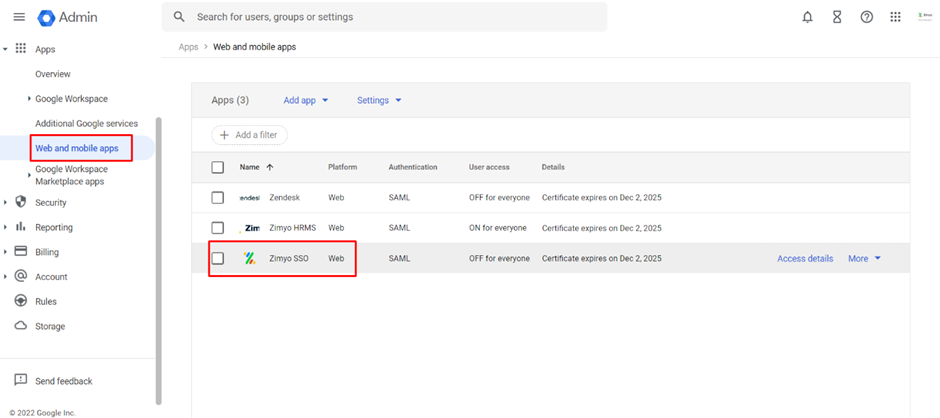
Task: Open the More dropdown for Zimyo SSO
Action: pos(864,258)
